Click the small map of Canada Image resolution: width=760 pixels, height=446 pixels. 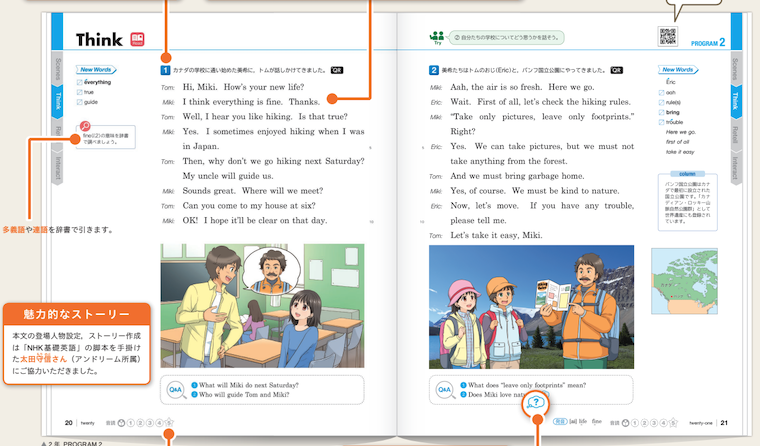tap(684, 281)
